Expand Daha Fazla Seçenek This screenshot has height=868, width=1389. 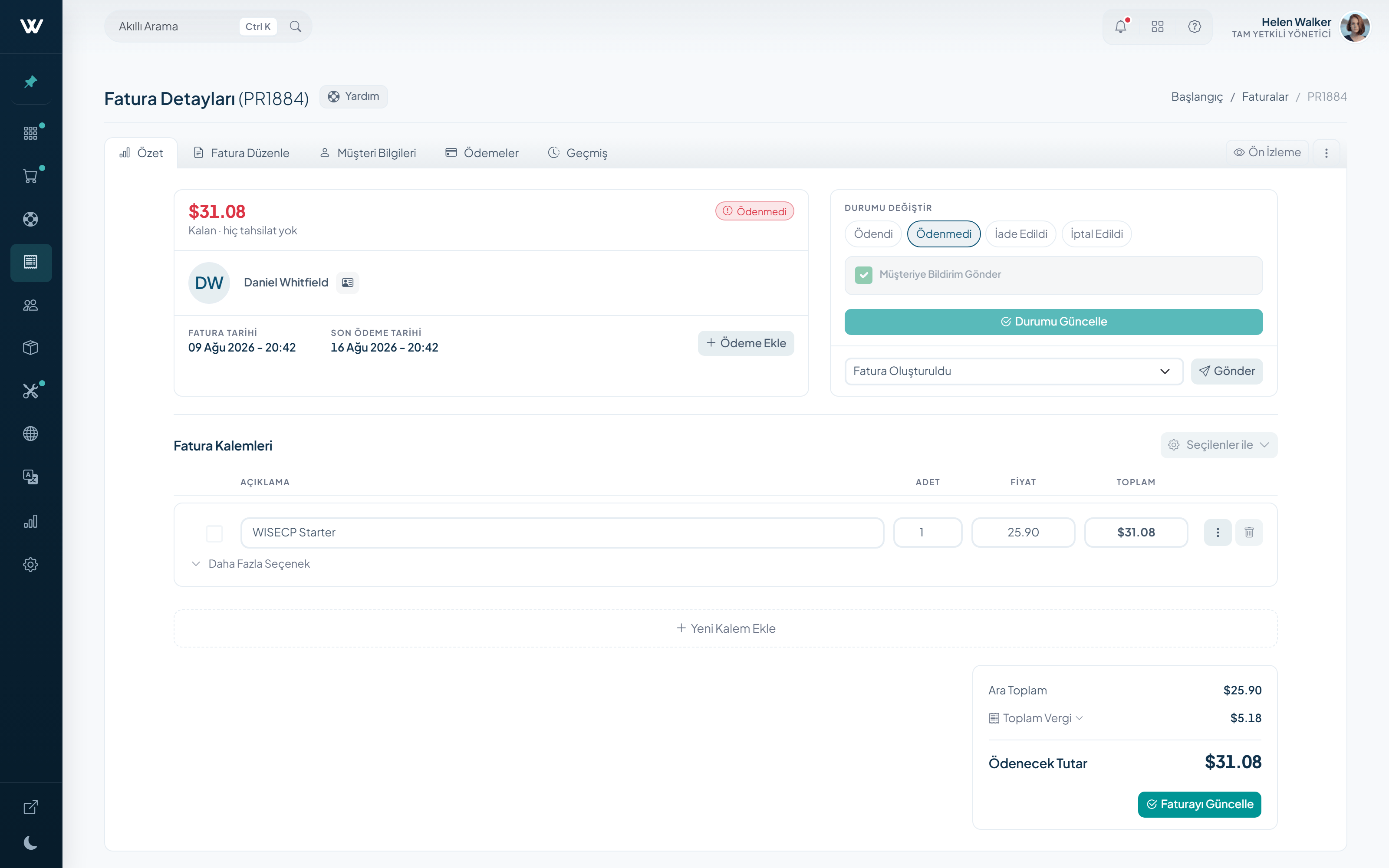[x=251, y=564]
